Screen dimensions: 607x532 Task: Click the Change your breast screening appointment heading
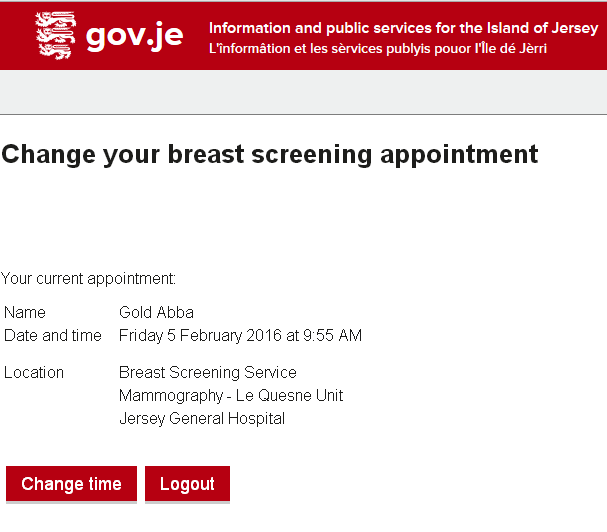[x=270, y=155]
